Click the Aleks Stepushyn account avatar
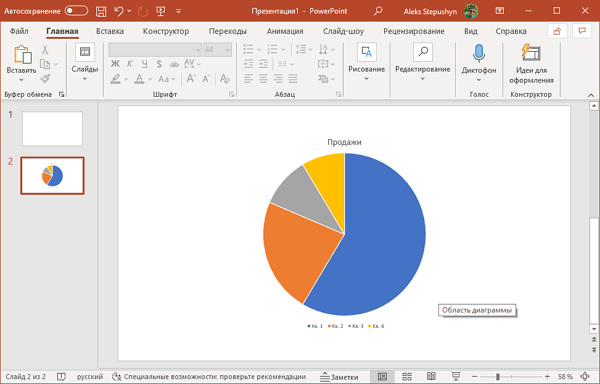This screenshot has width=600, height=384. [471, 11]
